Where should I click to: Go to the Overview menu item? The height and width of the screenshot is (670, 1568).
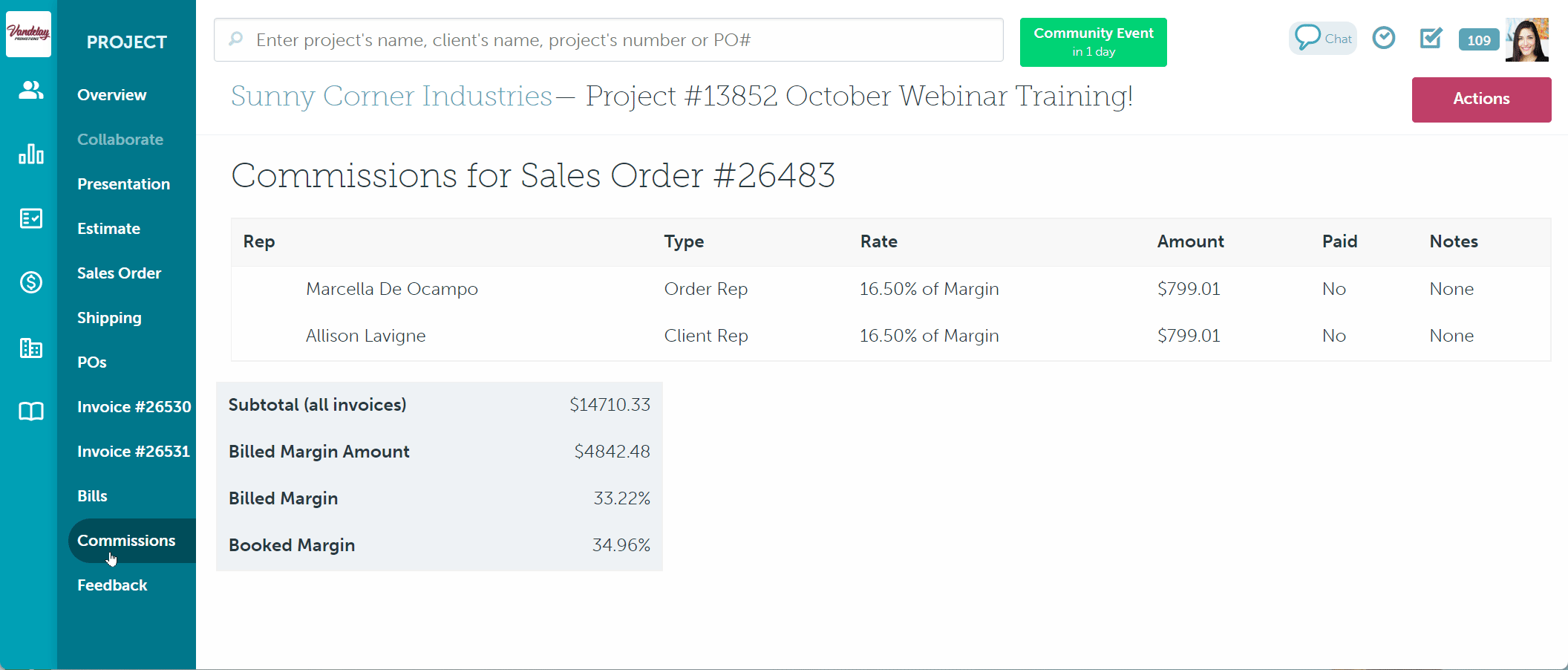(x=111, y=95)
